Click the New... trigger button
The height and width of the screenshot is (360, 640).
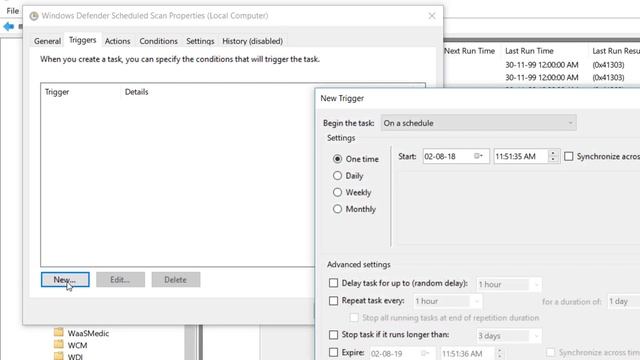(x=65, y=280)
